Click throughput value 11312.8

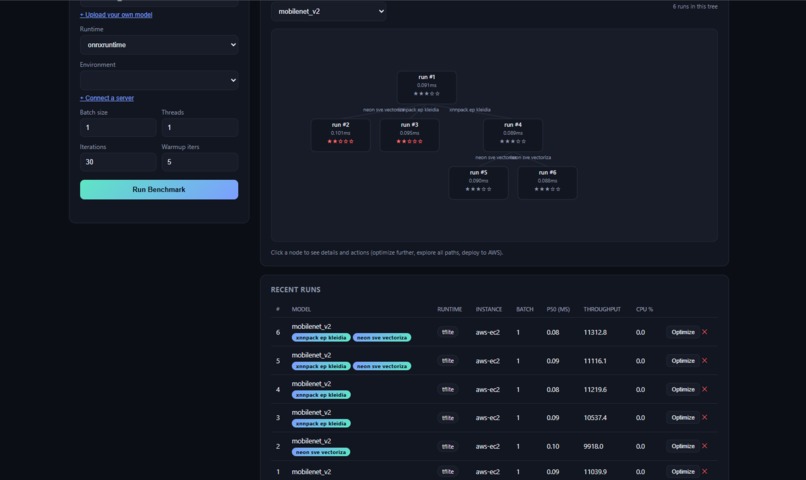595,333
